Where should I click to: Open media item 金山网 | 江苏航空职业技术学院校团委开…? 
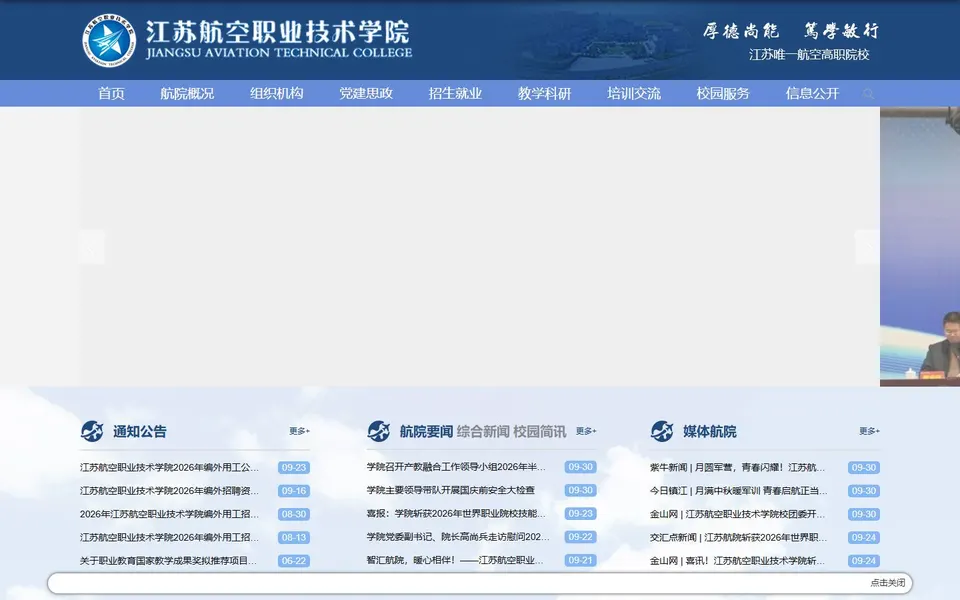tap(738, 514)
